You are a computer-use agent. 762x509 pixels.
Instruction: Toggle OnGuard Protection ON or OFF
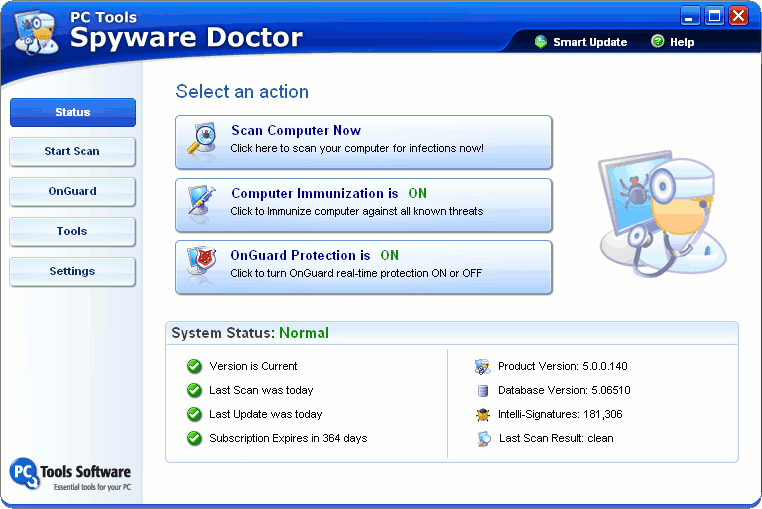[x=389, y=256]
